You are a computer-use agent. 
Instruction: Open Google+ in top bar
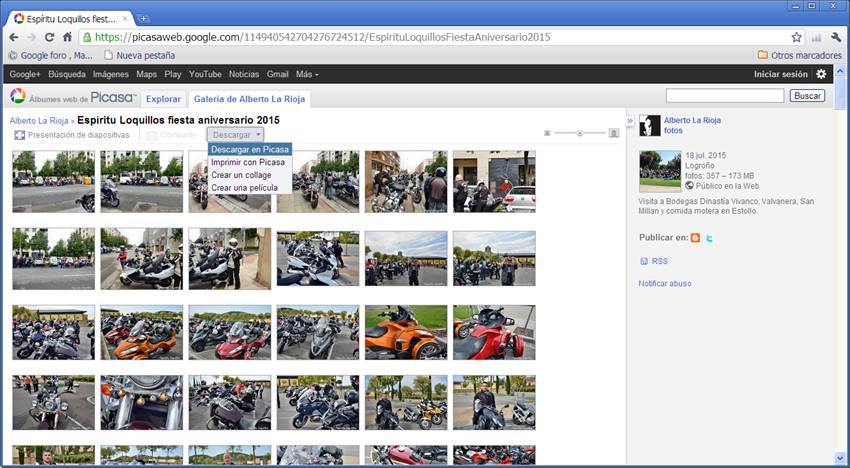25,74
